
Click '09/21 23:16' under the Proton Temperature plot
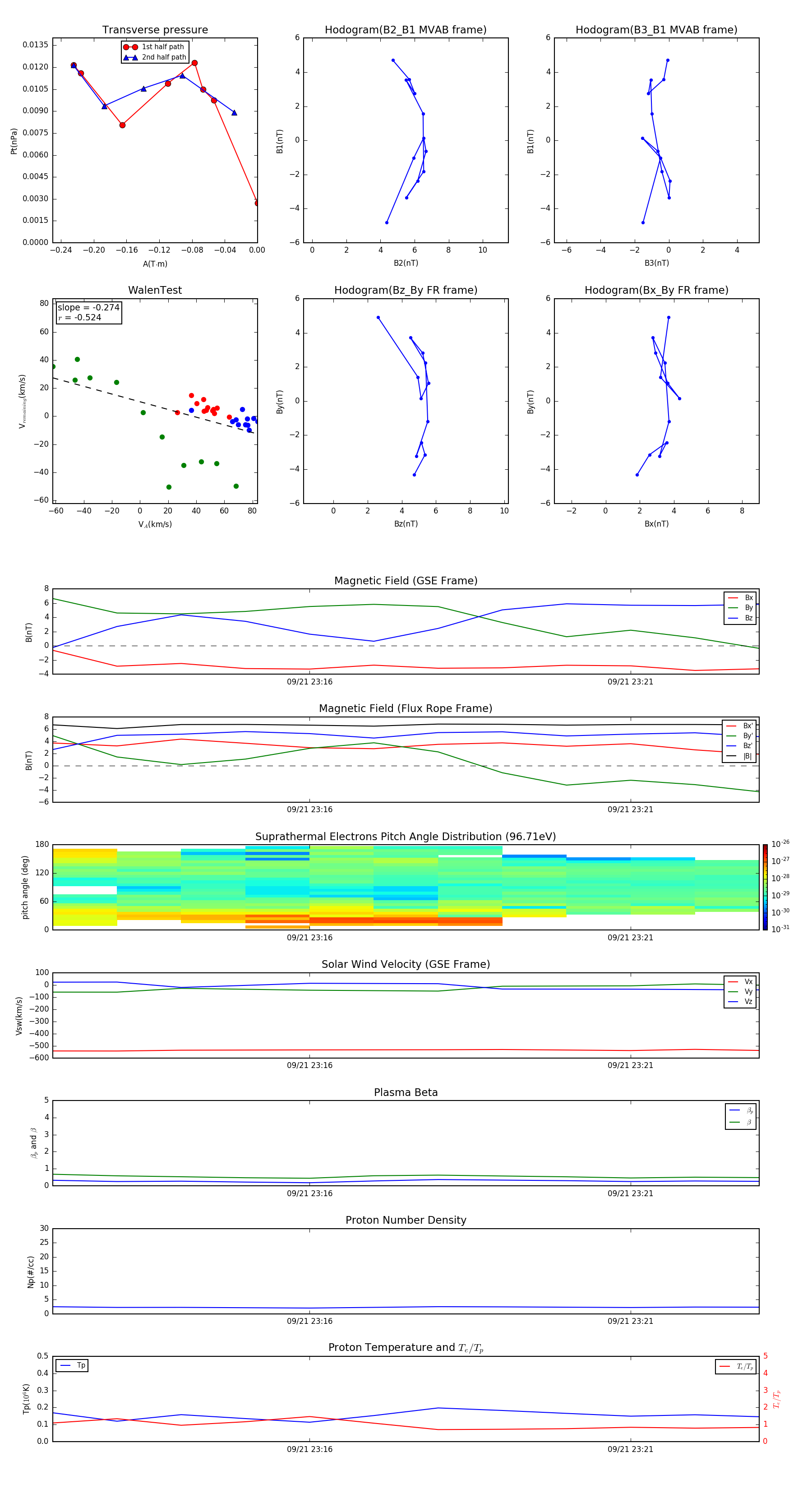(310, 1449)
